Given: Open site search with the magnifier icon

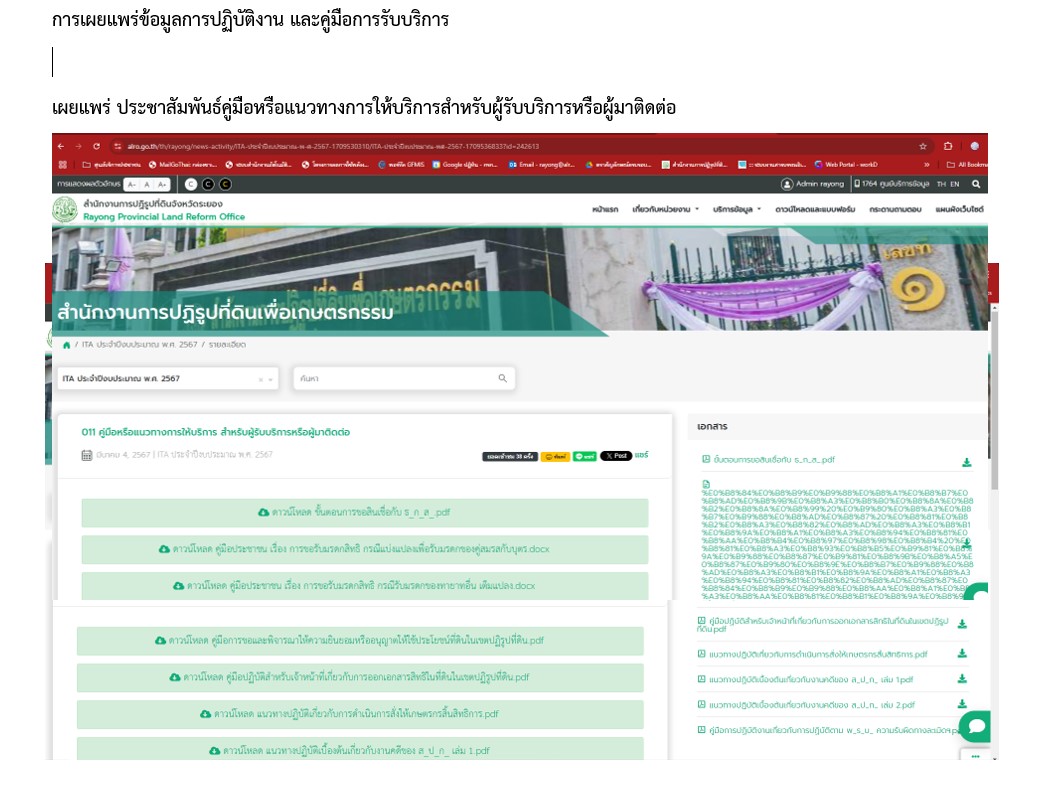Looking at the screenshot, I should point(976,184).
